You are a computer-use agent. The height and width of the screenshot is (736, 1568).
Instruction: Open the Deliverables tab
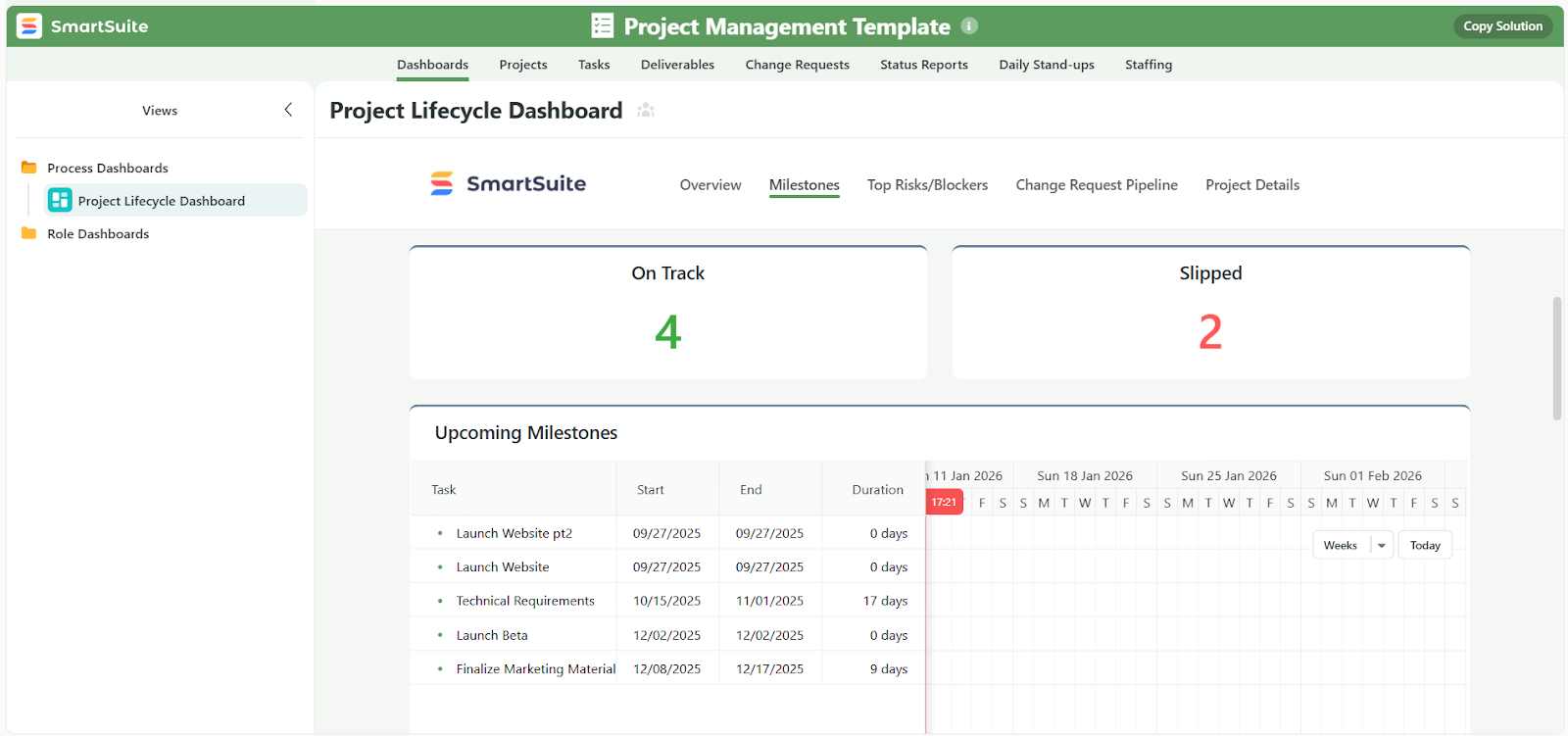coord(677,65)
